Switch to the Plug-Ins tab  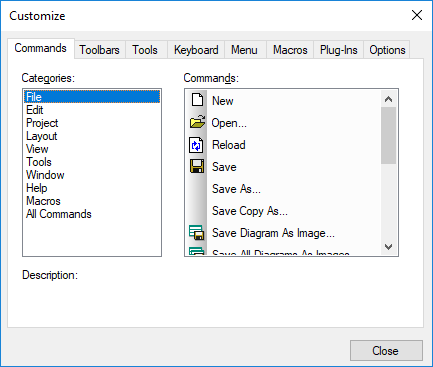point(338,50)
